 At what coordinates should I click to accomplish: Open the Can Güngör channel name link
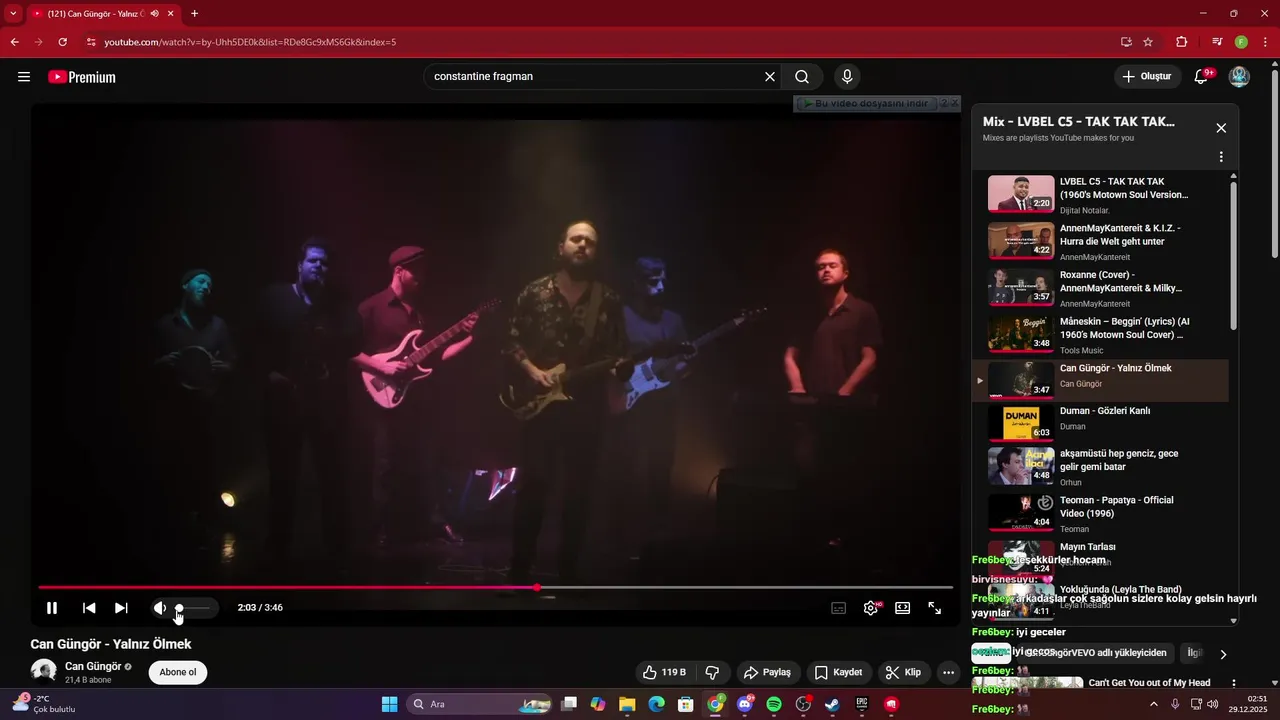point(93,666)
